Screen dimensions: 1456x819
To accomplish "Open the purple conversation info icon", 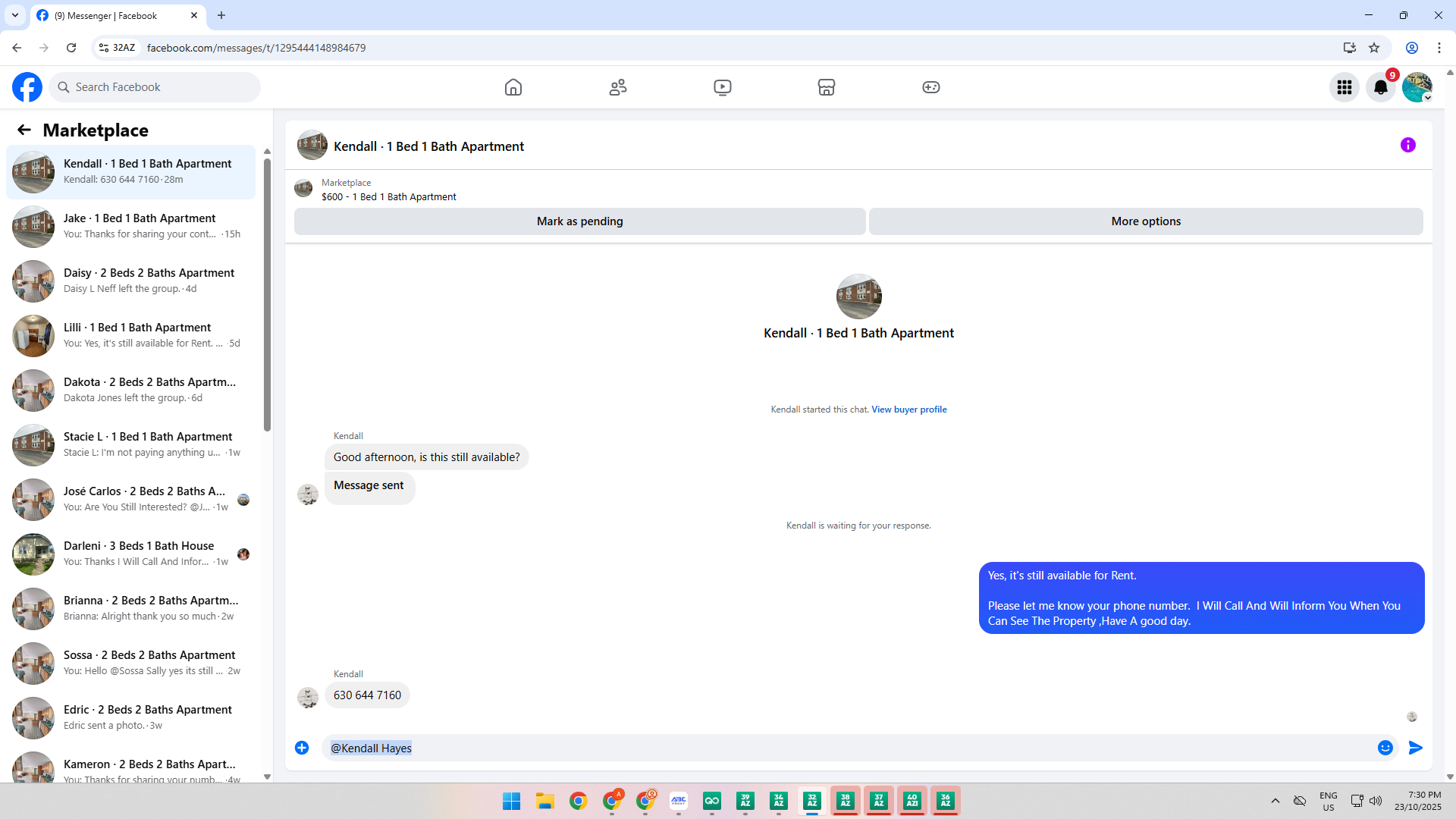I will tap(1408, 145).
